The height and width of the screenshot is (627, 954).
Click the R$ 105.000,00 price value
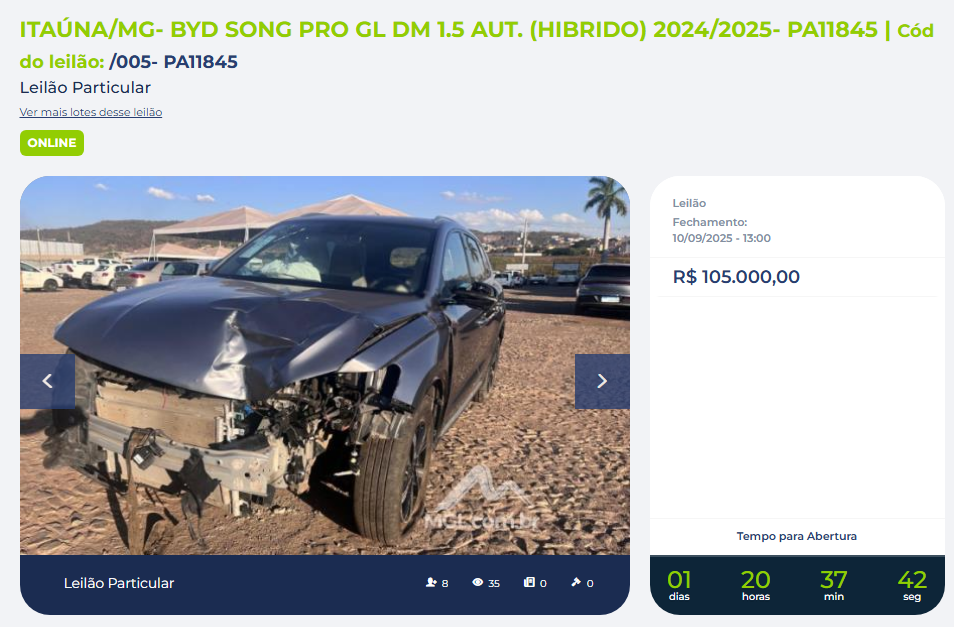[x=736, y=277]
